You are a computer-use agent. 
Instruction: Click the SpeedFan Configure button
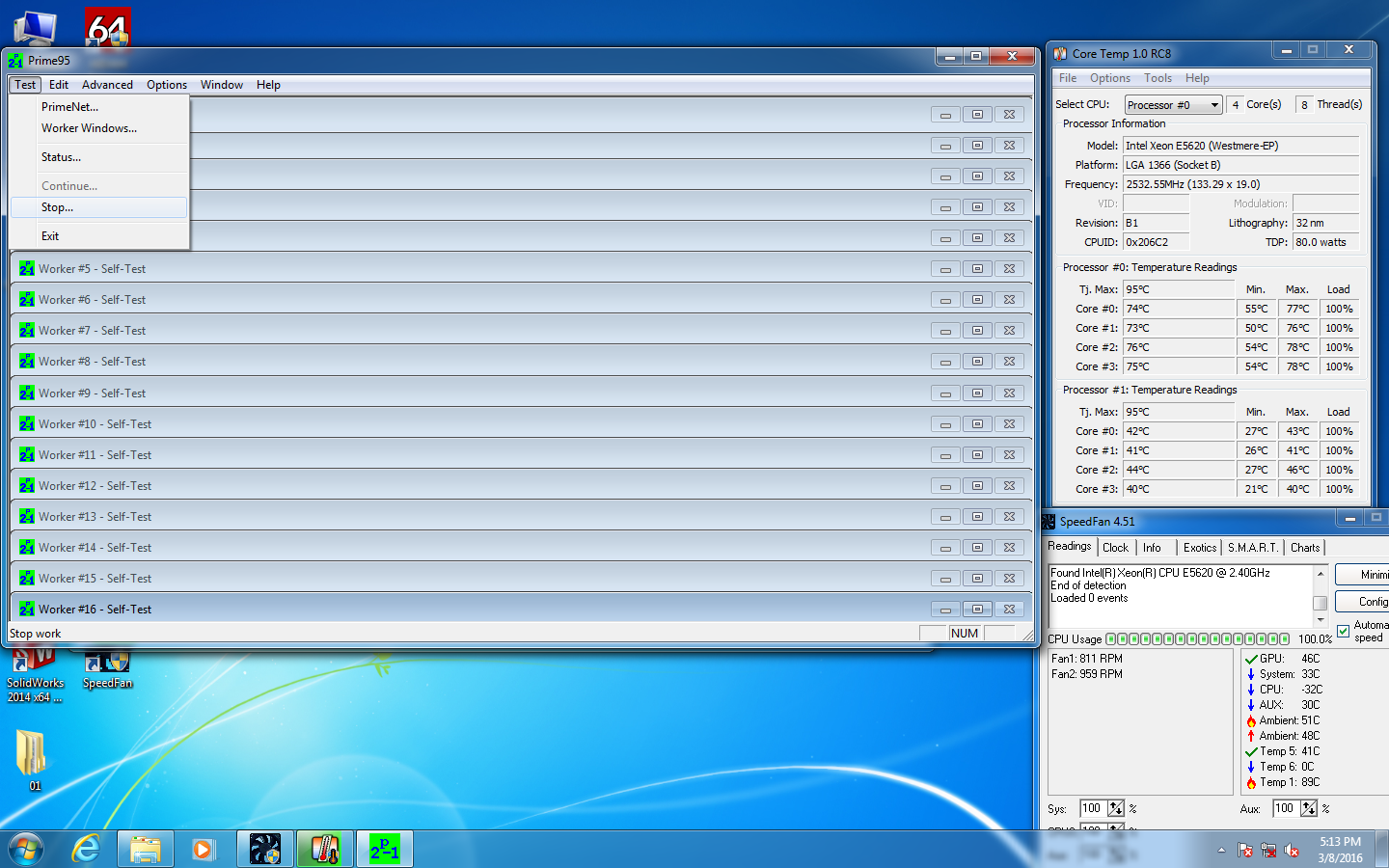tap(1363, 602)
